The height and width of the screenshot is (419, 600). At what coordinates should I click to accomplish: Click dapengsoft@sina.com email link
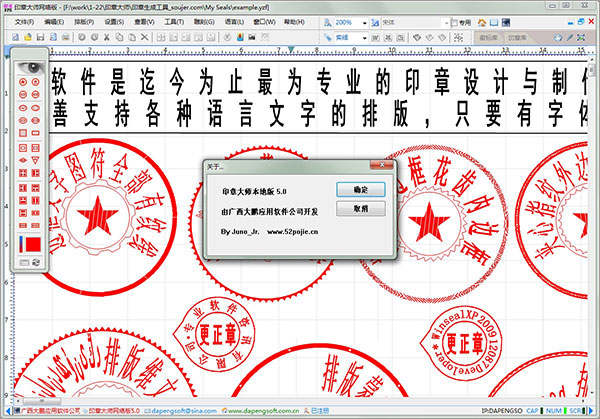pos(183,411)
